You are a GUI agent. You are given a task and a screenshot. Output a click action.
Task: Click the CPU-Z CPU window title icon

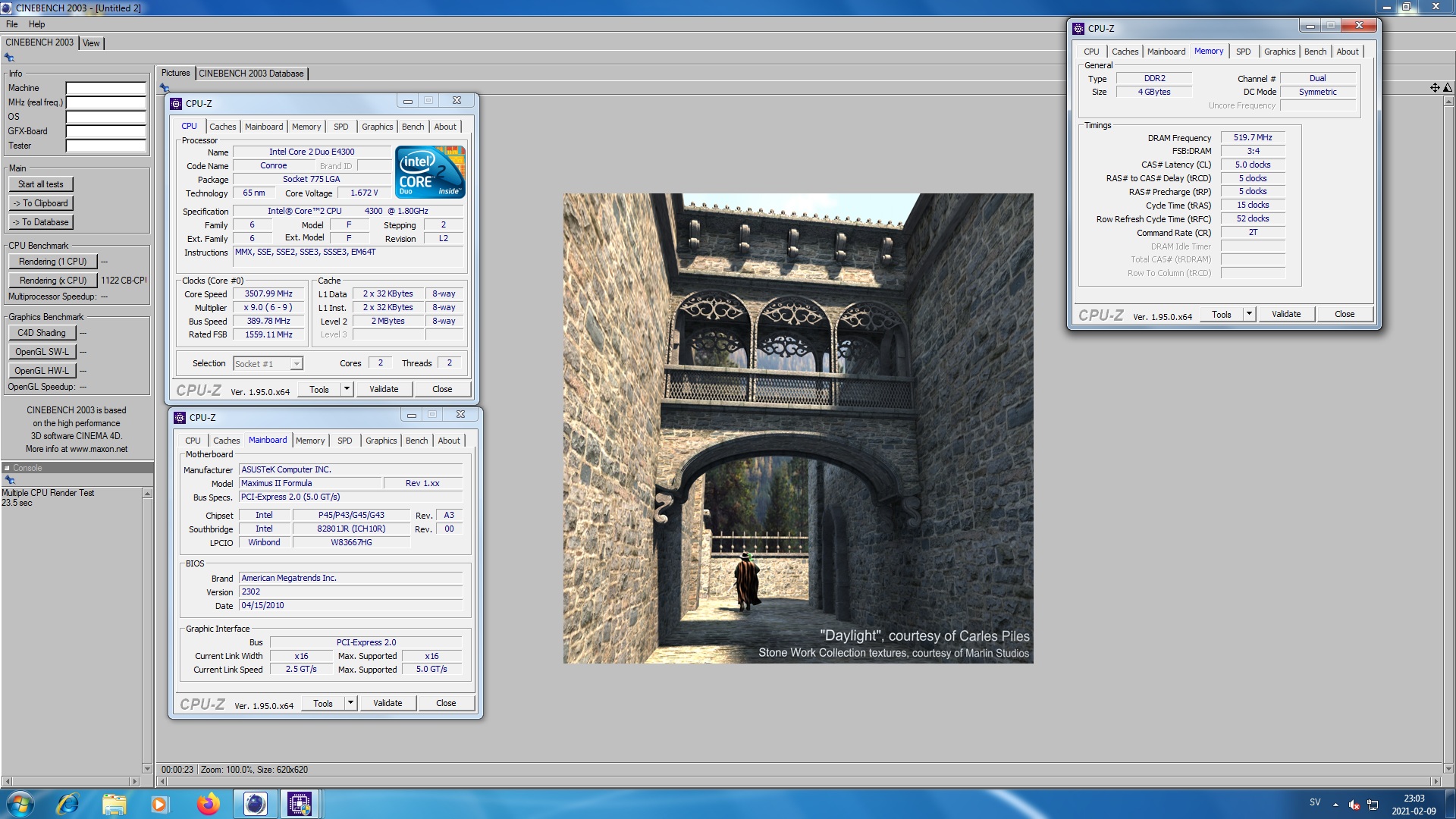176,103
